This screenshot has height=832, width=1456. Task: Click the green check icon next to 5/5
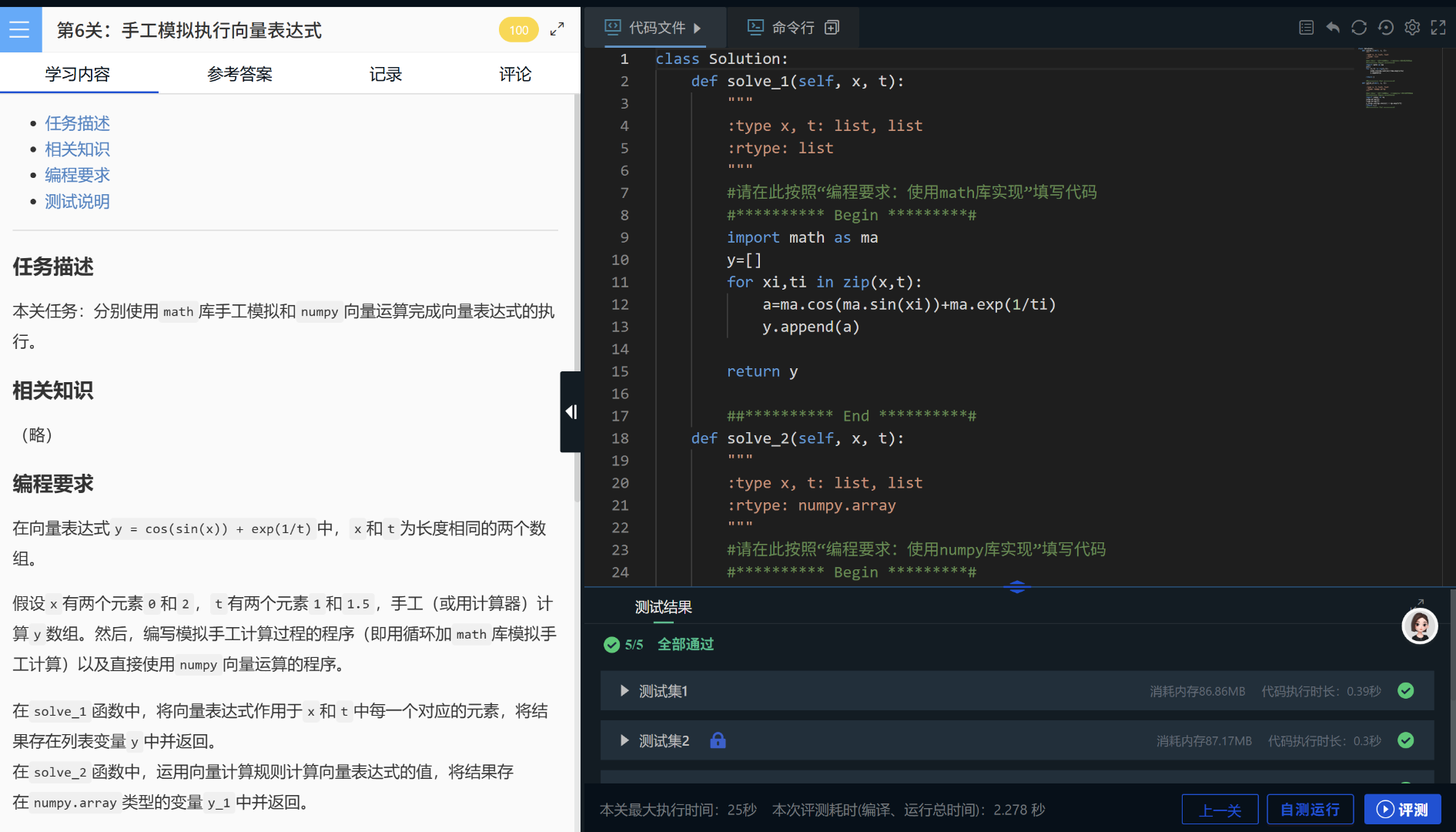(611, 645)
